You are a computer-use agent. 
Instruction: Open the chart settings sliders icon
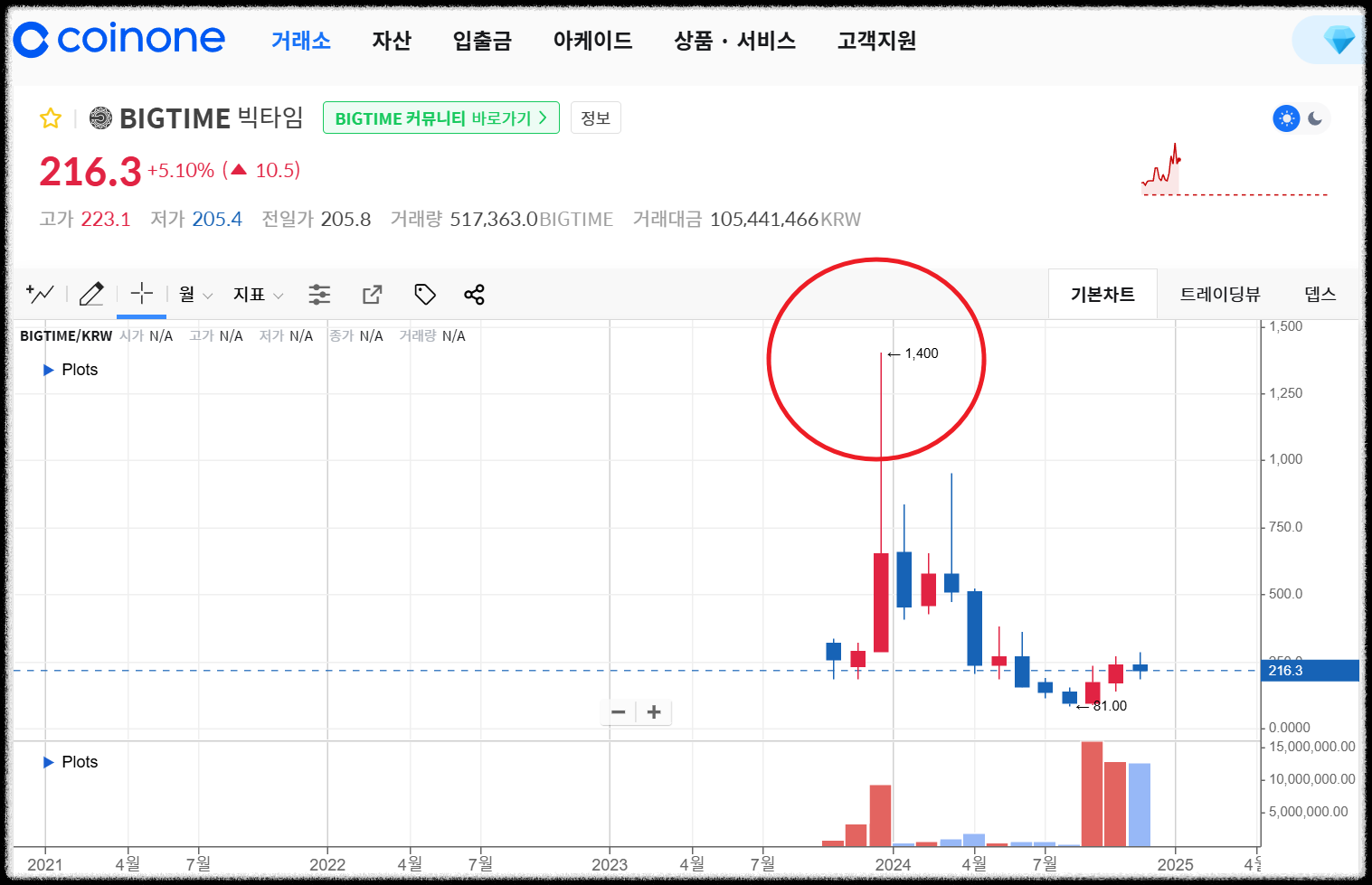(x=319, y=294)
